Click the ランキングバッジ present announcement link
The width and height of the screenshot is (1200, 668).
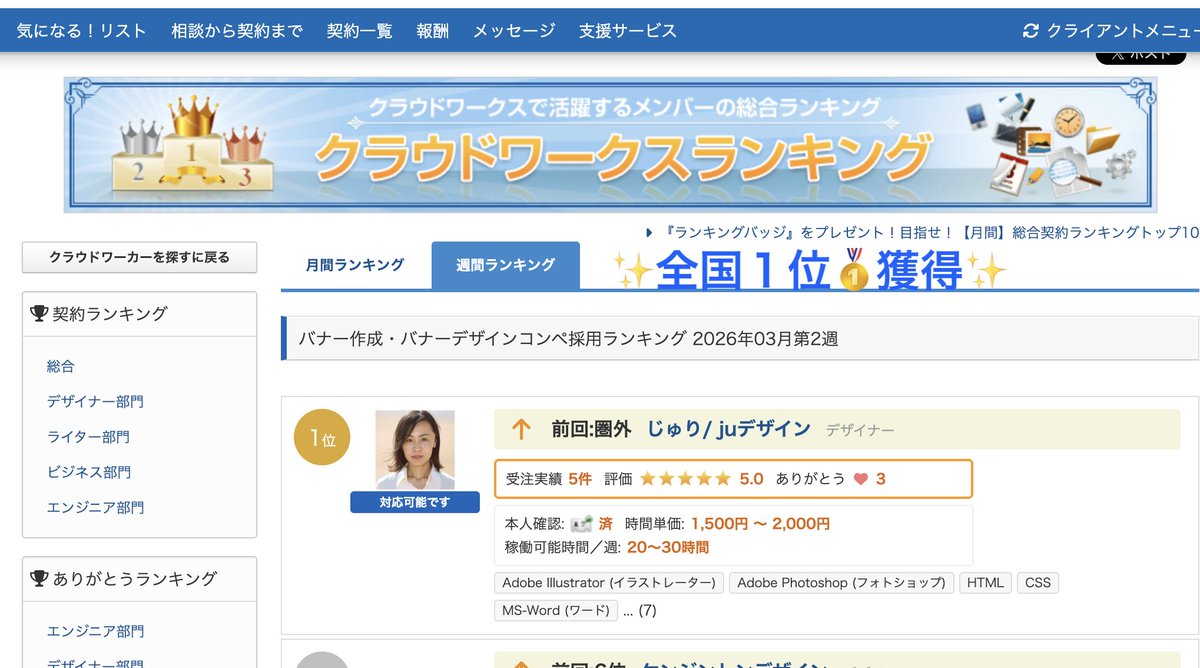[930, 232]
